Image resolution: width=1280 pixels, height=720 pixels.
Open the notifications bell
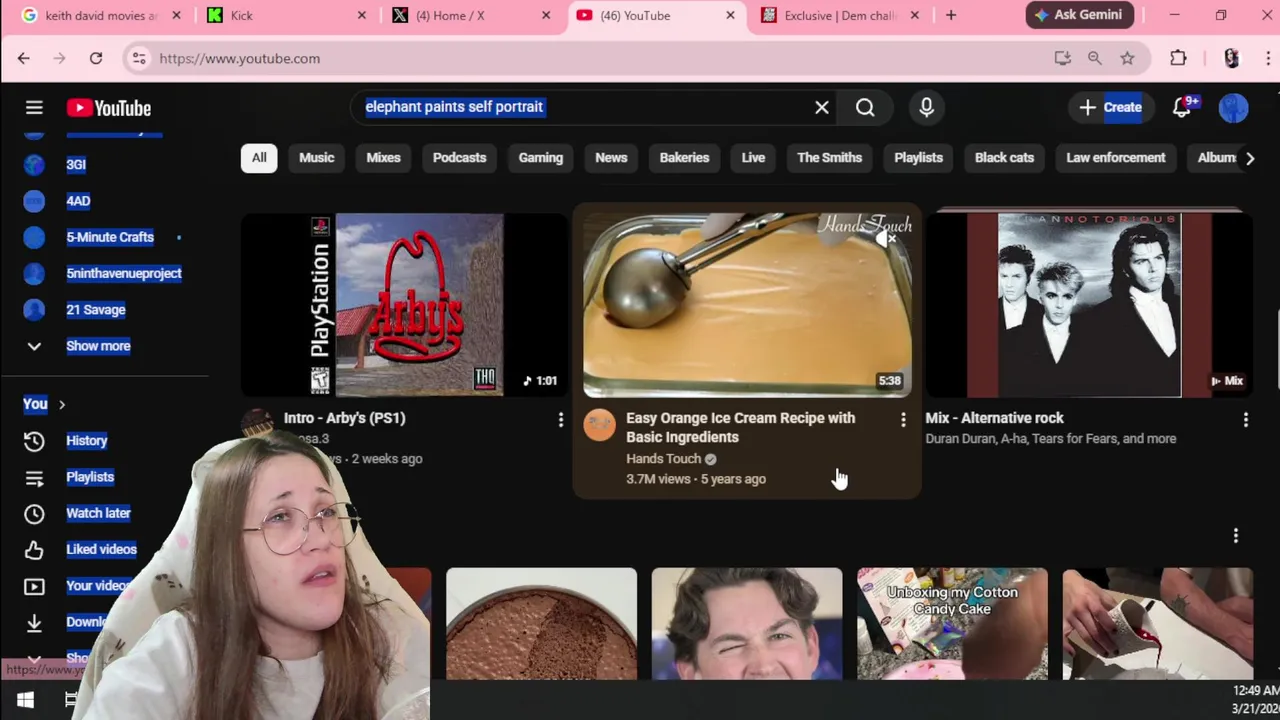pyautogui.click(x=1182, y=108)
